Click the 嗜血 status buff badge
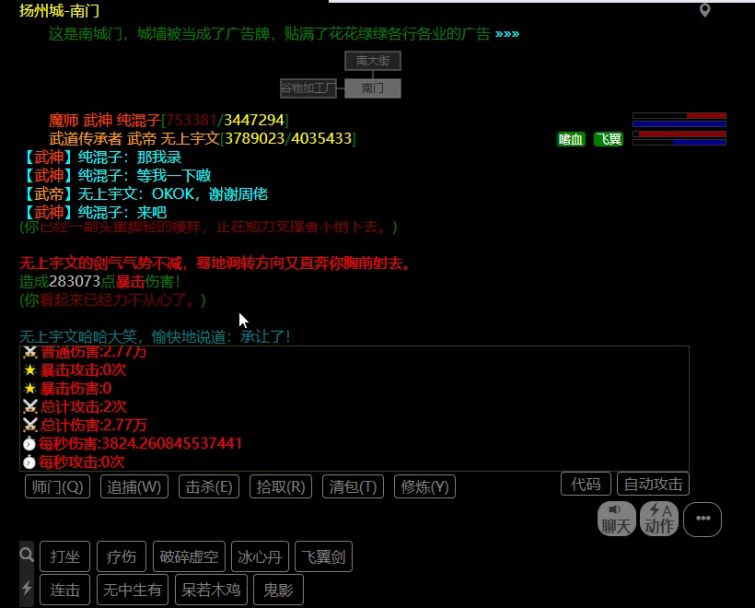This screenshot has height=608, width=755. 571,139
